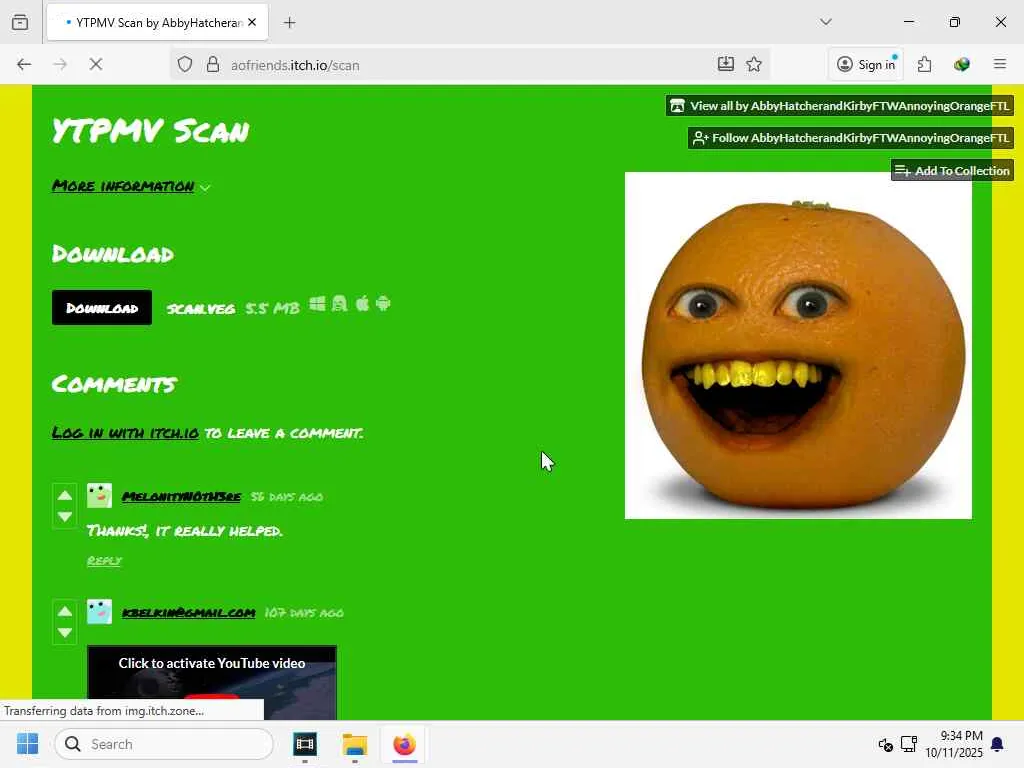The width and height of the screenshot is (1024, 768).
Task: Click kbelkin@gmail.com's avatar image
Action: tap(99, 612)
